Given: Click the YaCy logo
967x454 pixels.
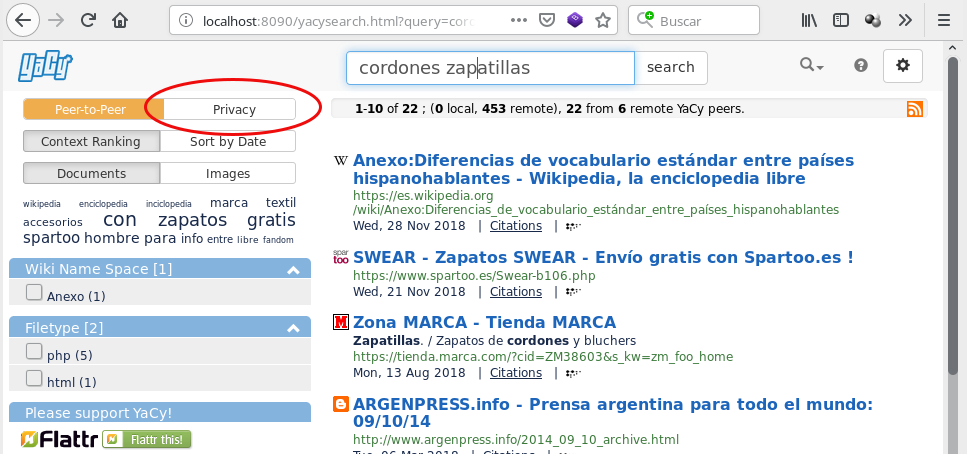Looking at the screenshot, I should coord(46,67).
